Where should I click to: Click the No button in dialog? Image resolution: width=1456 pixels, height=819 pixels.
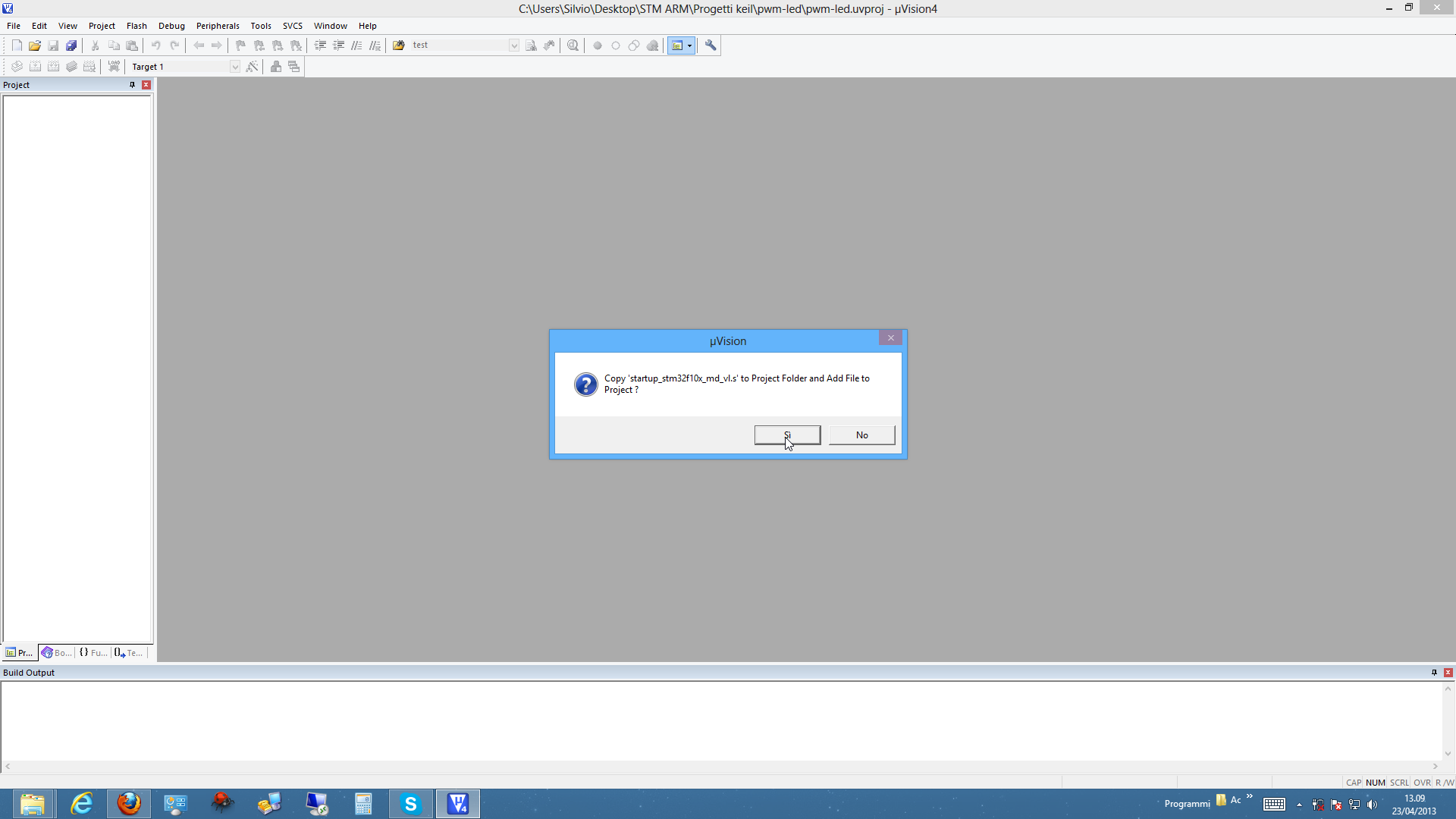(x=861, y=435)
